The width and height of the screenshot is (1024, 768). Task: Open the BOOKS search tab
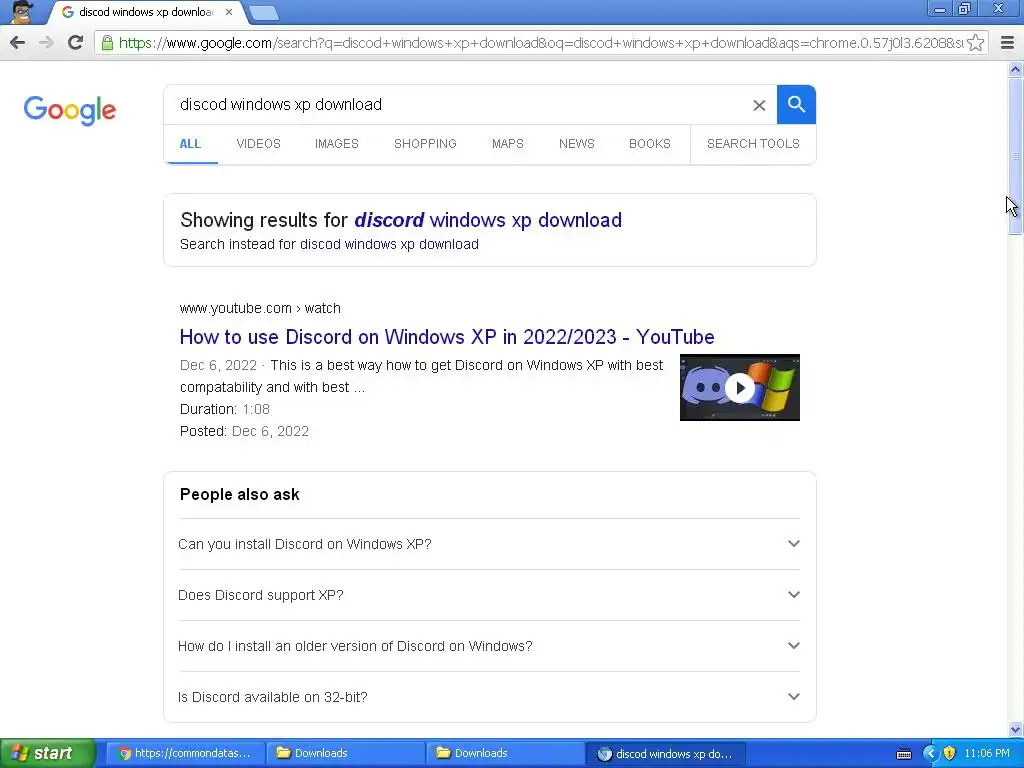click(x=650, y=144)
